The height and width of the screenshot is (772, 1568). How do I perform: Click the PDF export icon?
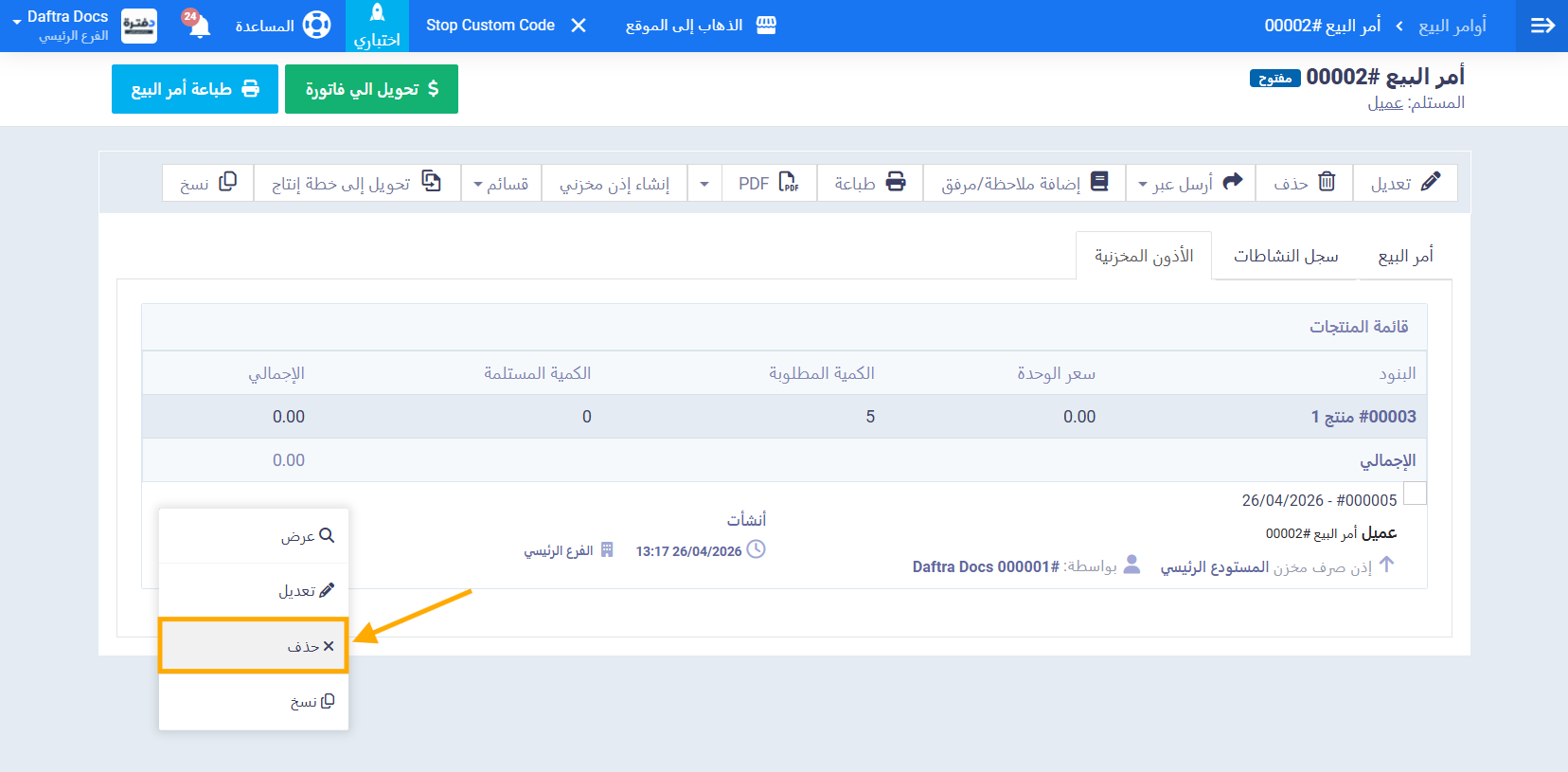tap(788, 182)
